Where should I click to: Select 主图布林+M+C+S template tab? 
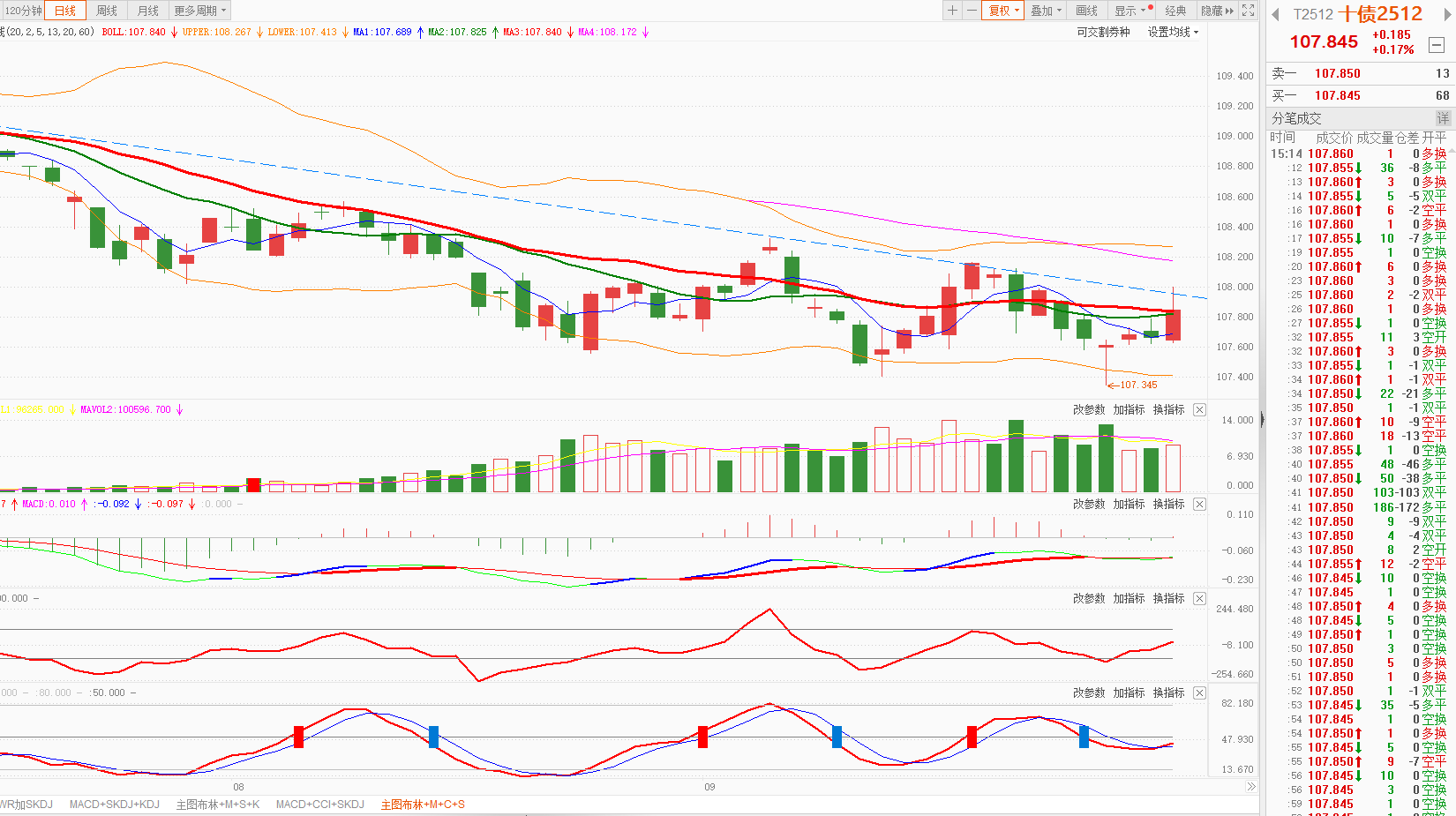[x=423, y=805]
